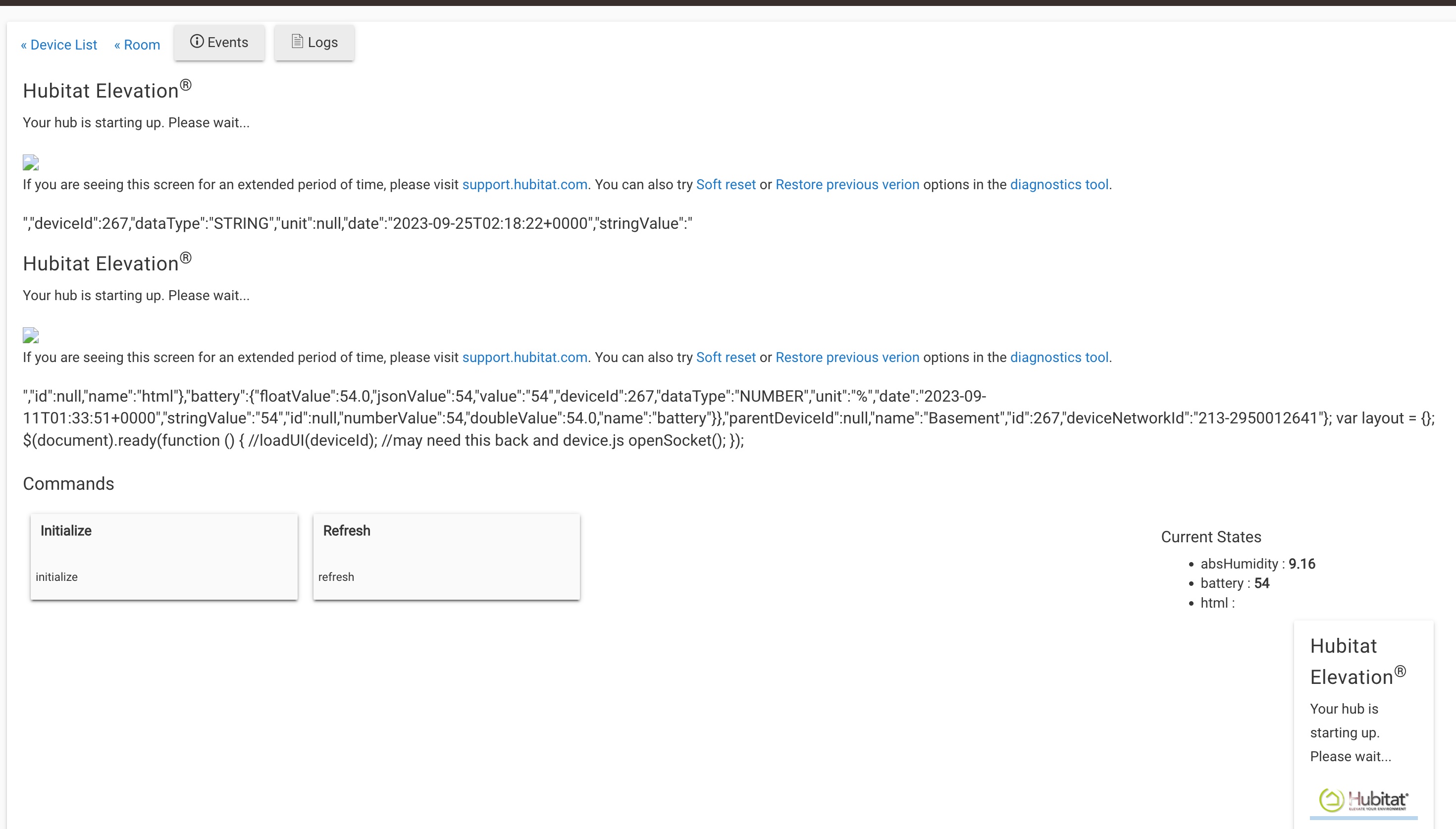1456x829 pixels.
Task: Click the first Hubitat Elevation heading
Action: [107, 90]
